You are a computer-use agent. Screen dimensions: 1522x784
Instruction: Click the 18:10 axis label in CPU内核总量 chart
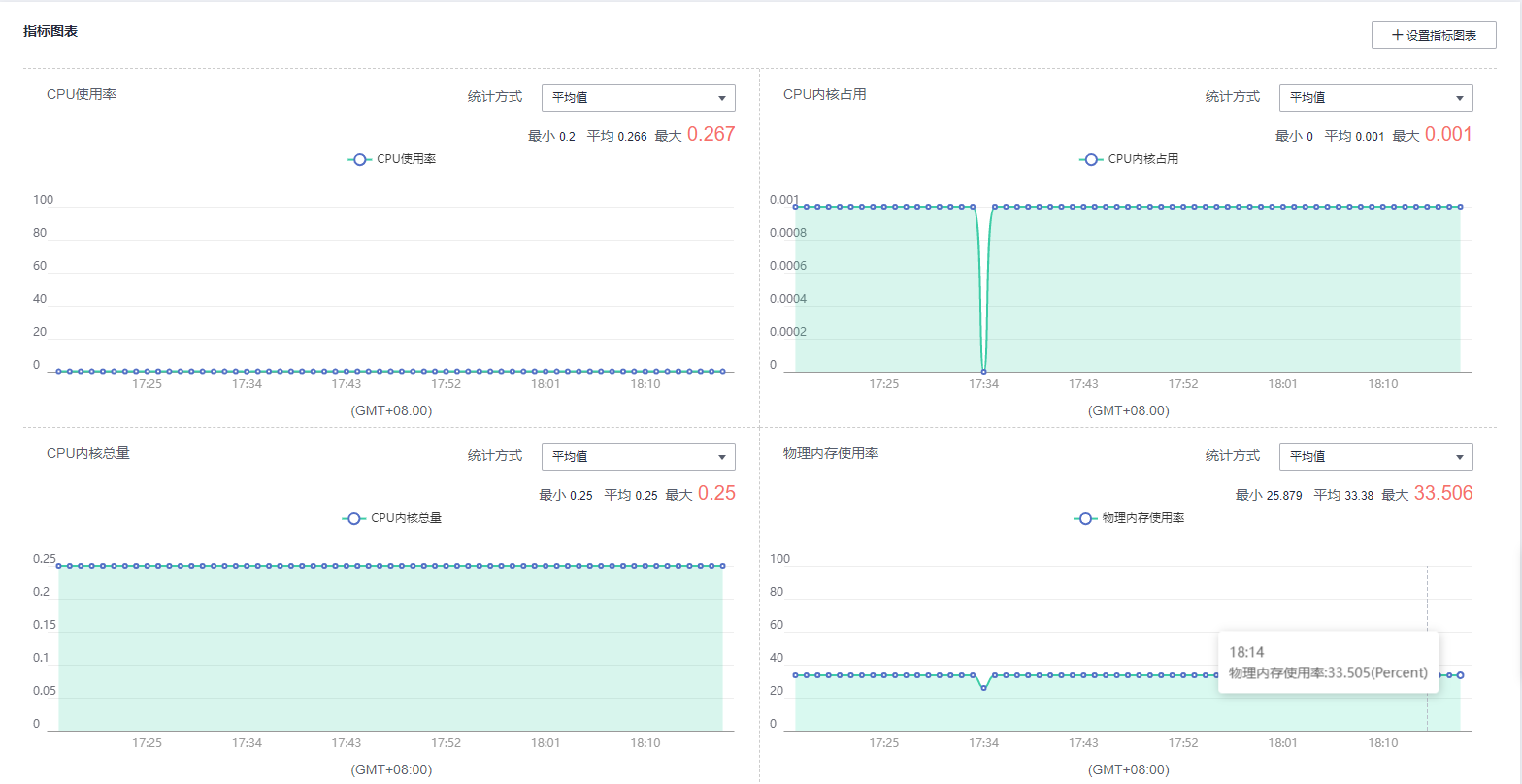645,743
